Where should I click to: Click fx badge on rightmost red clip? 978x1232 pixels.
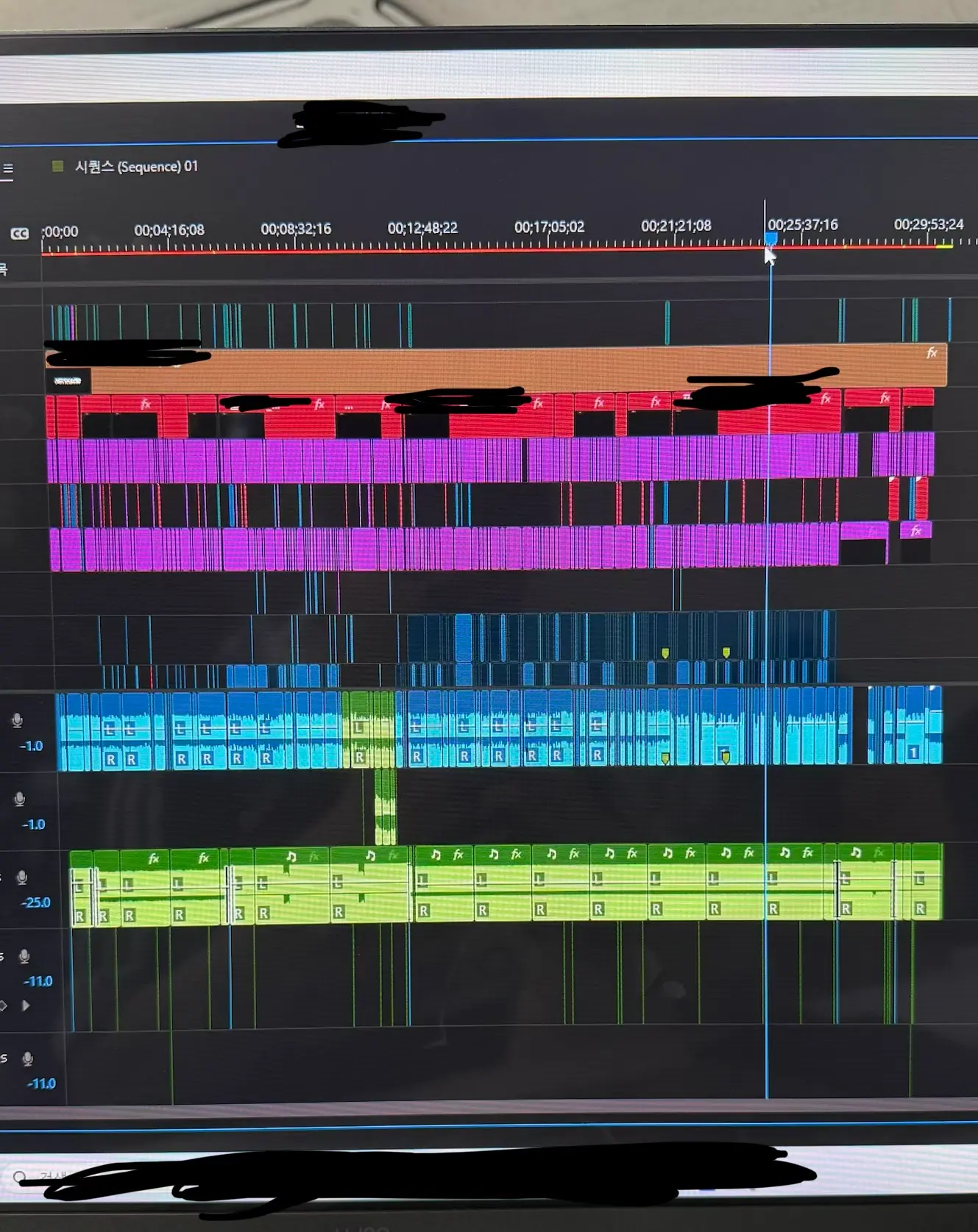(x=885, y=398)
